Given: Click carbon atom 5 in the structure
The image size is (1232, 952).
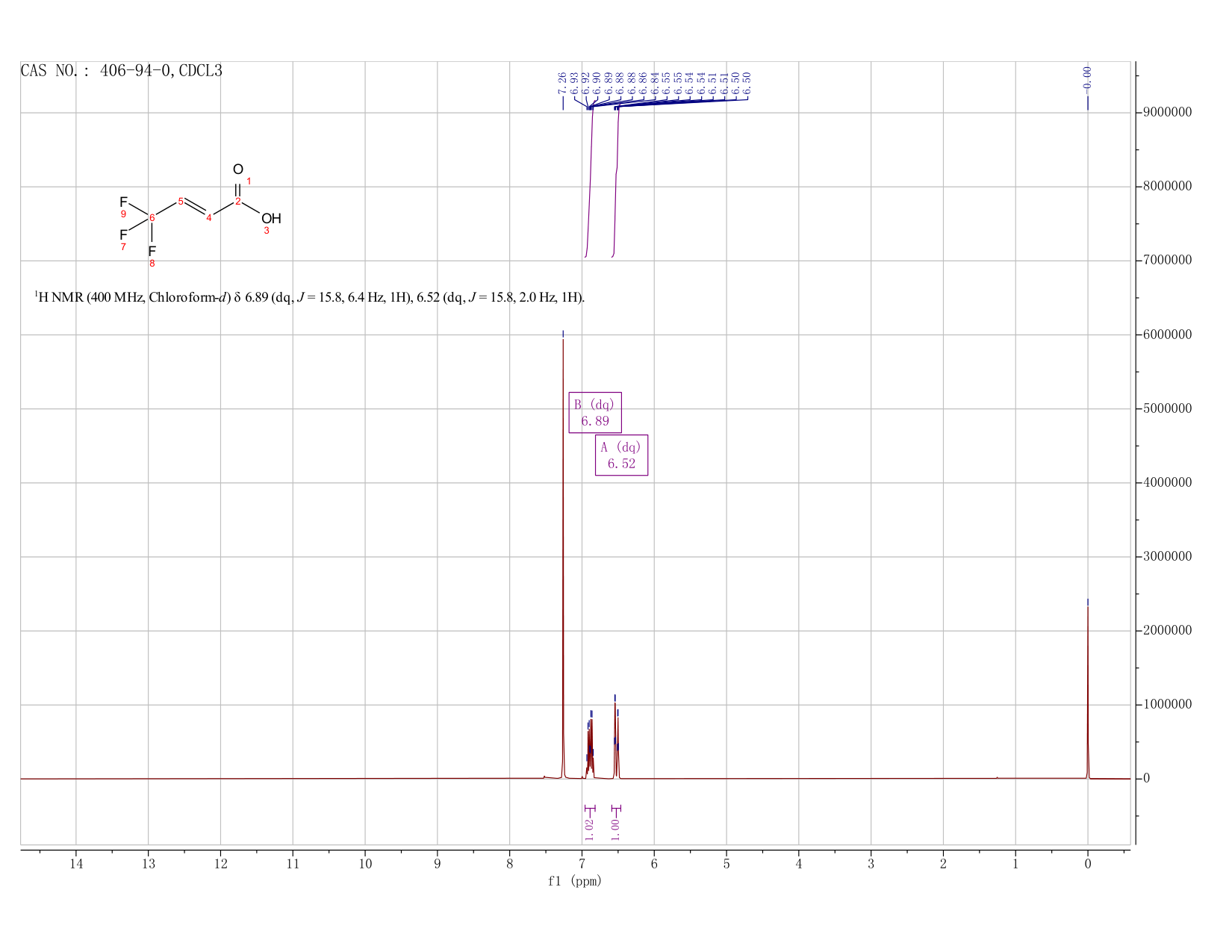Looking at the screenshot, I should coord(181,201).
